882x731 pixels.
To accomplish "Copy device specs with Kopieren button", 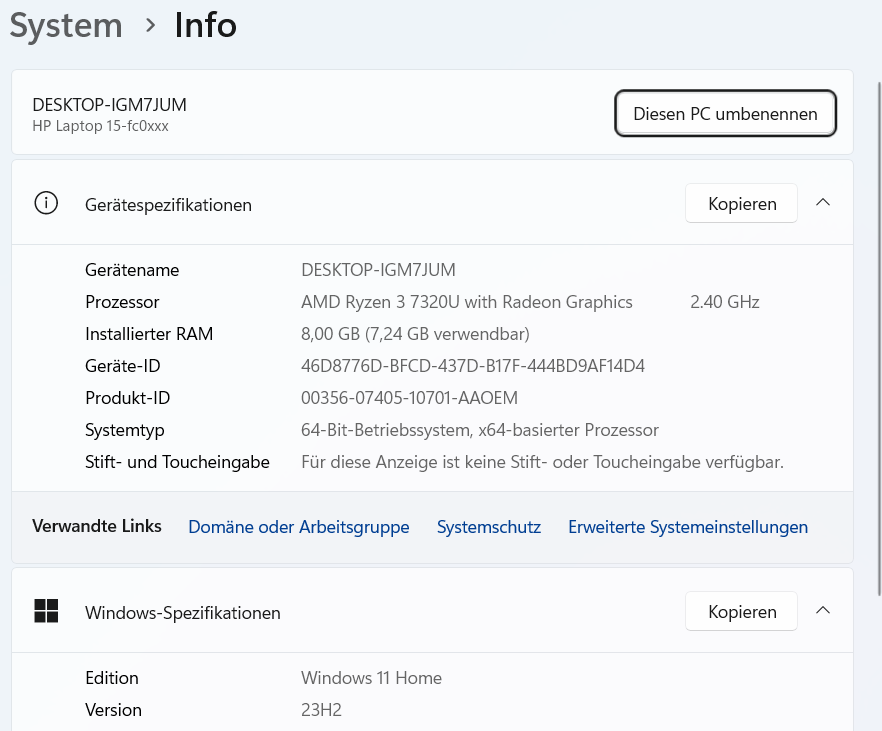I will point(741,203).
